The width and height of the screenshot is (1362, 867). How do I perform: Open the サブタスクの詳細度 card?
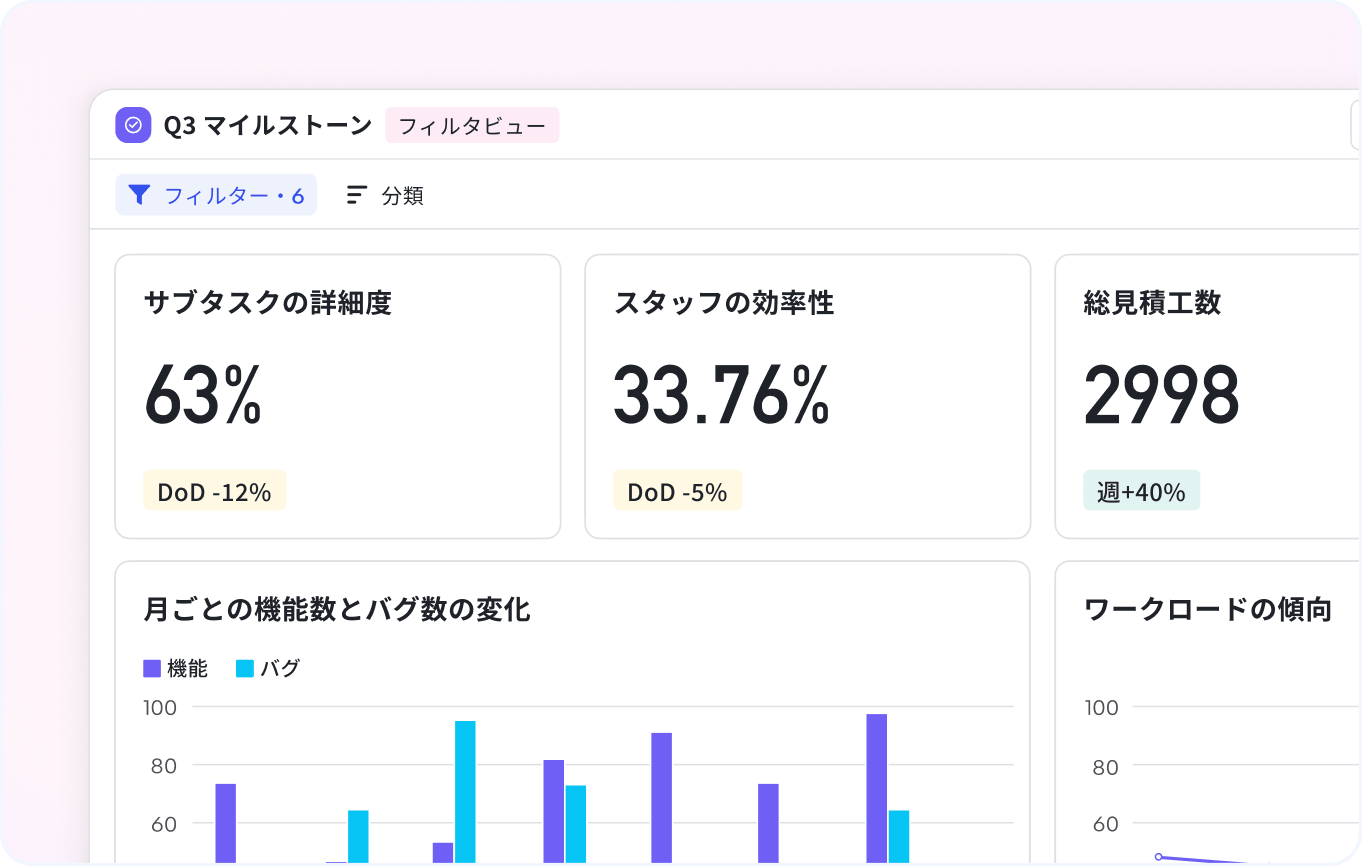[337, 396]
